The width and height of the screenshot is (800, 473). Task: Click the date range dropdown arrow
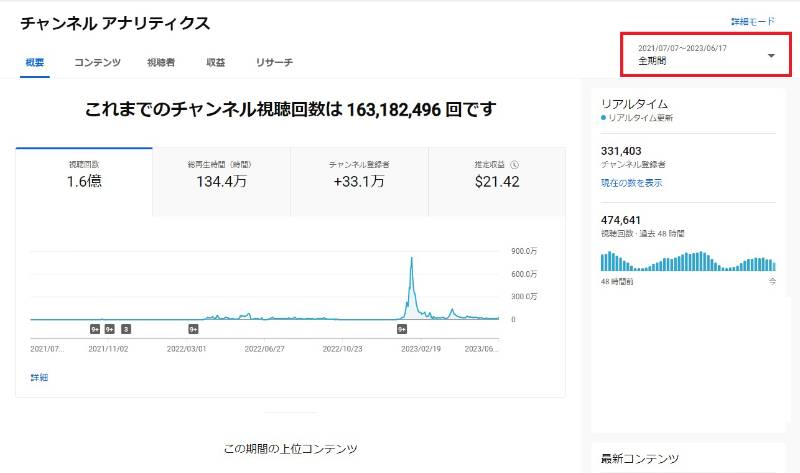pyautogui.click(x=771, y=55)
